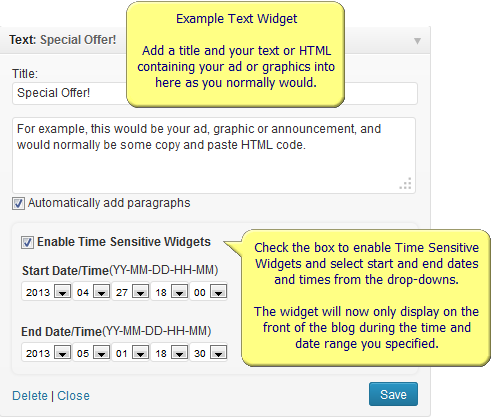This screenshot has height=417, width=491.
Task: Open the start month 04 dropdown
Action: pos(92,292)
